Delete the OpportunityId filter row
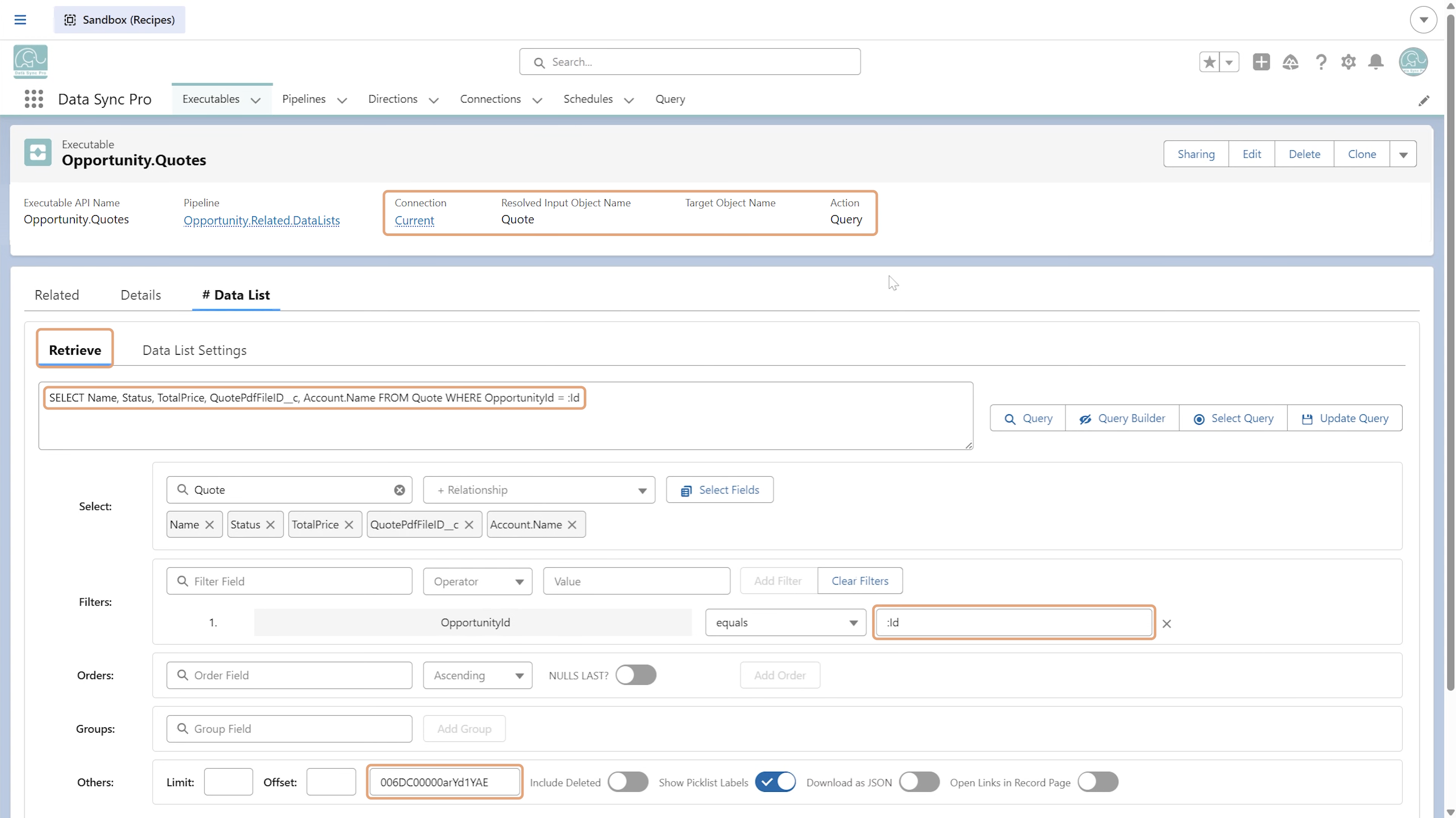 tap(1167, 624)
